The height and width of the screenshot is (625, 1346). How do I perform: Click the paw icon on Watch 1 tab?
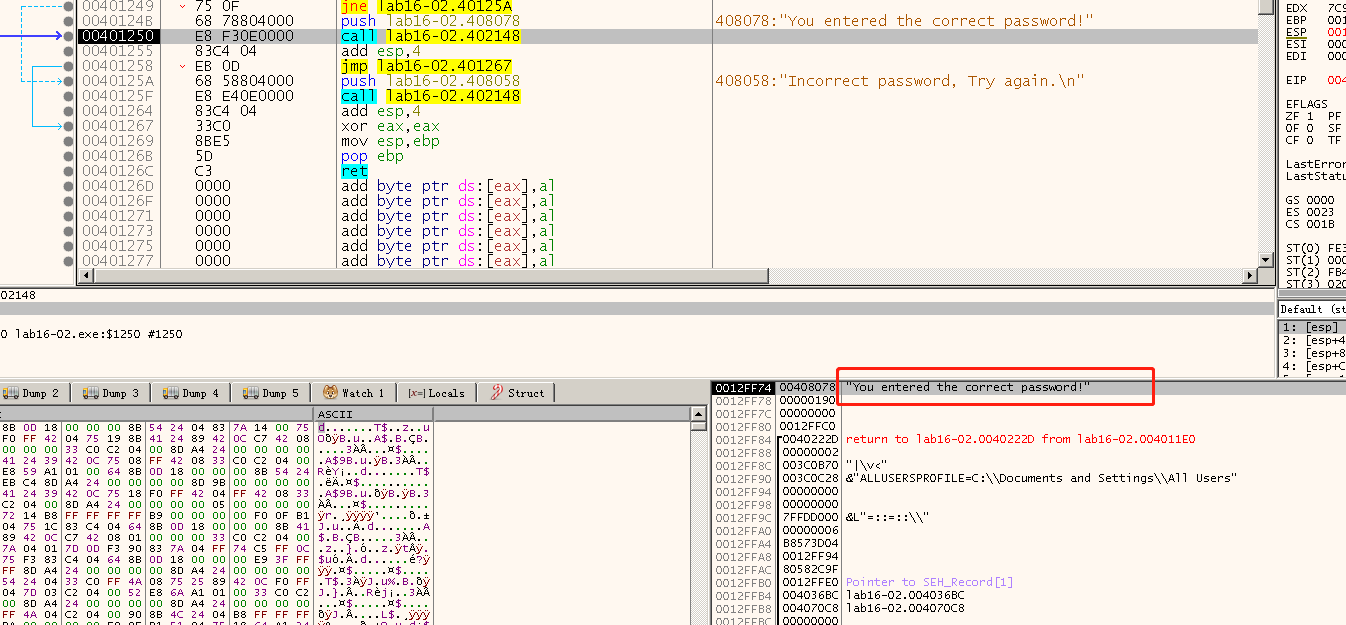(x=330, y=393)
